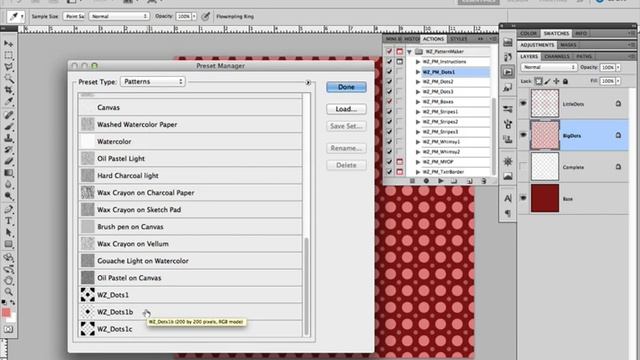Toggle checkbox for WZ_PatternMaker set
The image size is (640, 360).
coord(389,51)
